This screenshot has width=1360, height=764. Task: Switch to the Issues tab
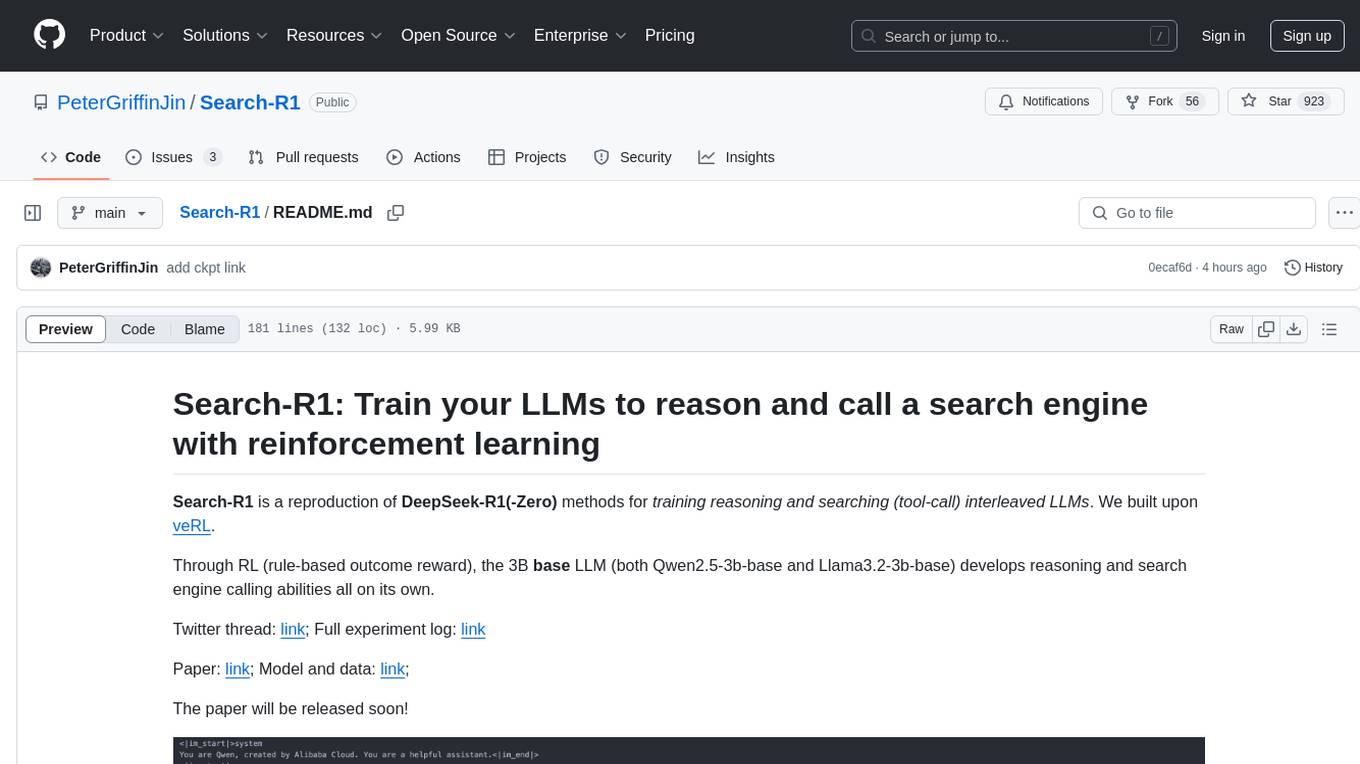tap(173, 157)
